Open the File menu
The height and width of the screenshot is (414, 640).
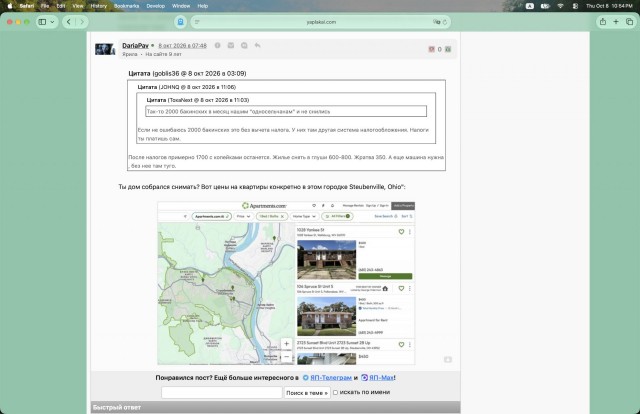pos(45,6)
